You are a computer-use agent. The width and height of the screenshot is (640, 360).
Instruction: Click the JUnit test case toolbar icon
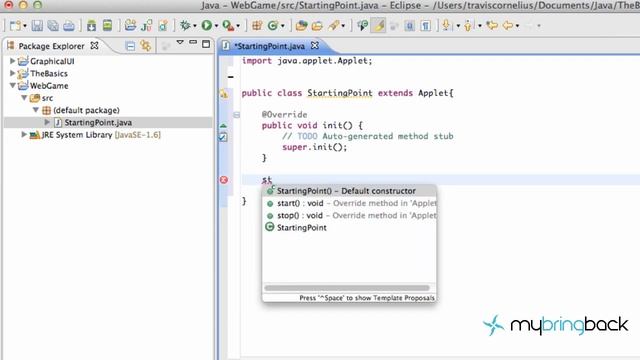click(x=147, y=26)
